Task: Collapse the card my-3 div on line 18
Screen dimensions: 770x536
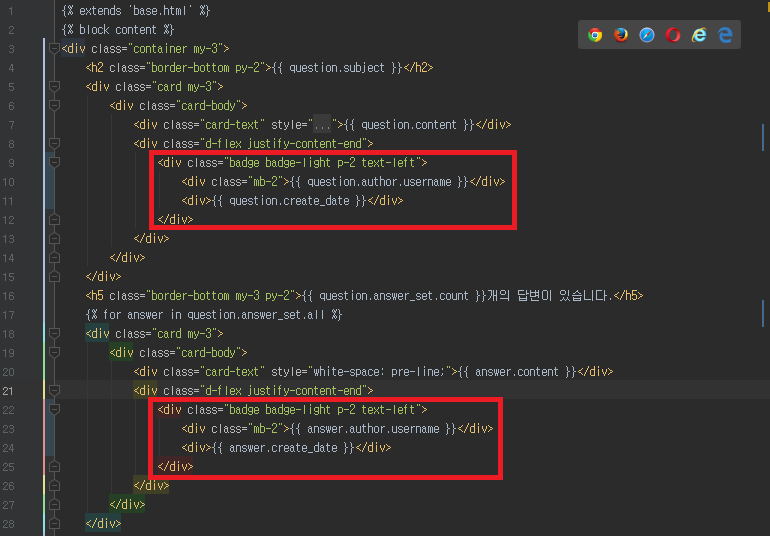Action: (x=55, y=334)
